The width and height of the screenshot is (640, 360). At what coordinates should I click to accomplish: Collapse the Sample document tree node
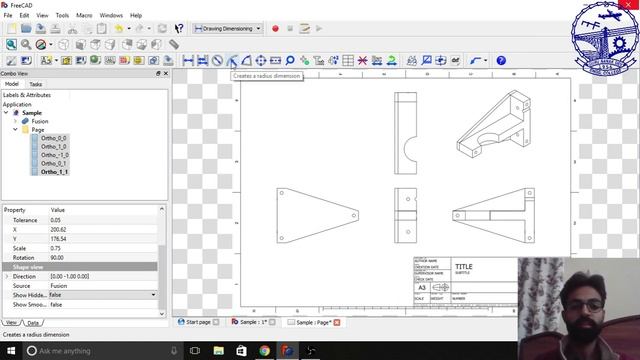6,113
